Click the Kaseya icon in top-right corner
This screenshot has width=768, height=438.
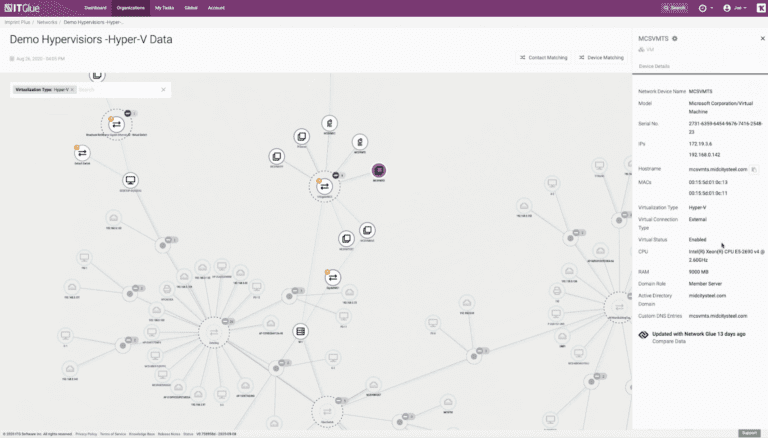tap(761, 8)
